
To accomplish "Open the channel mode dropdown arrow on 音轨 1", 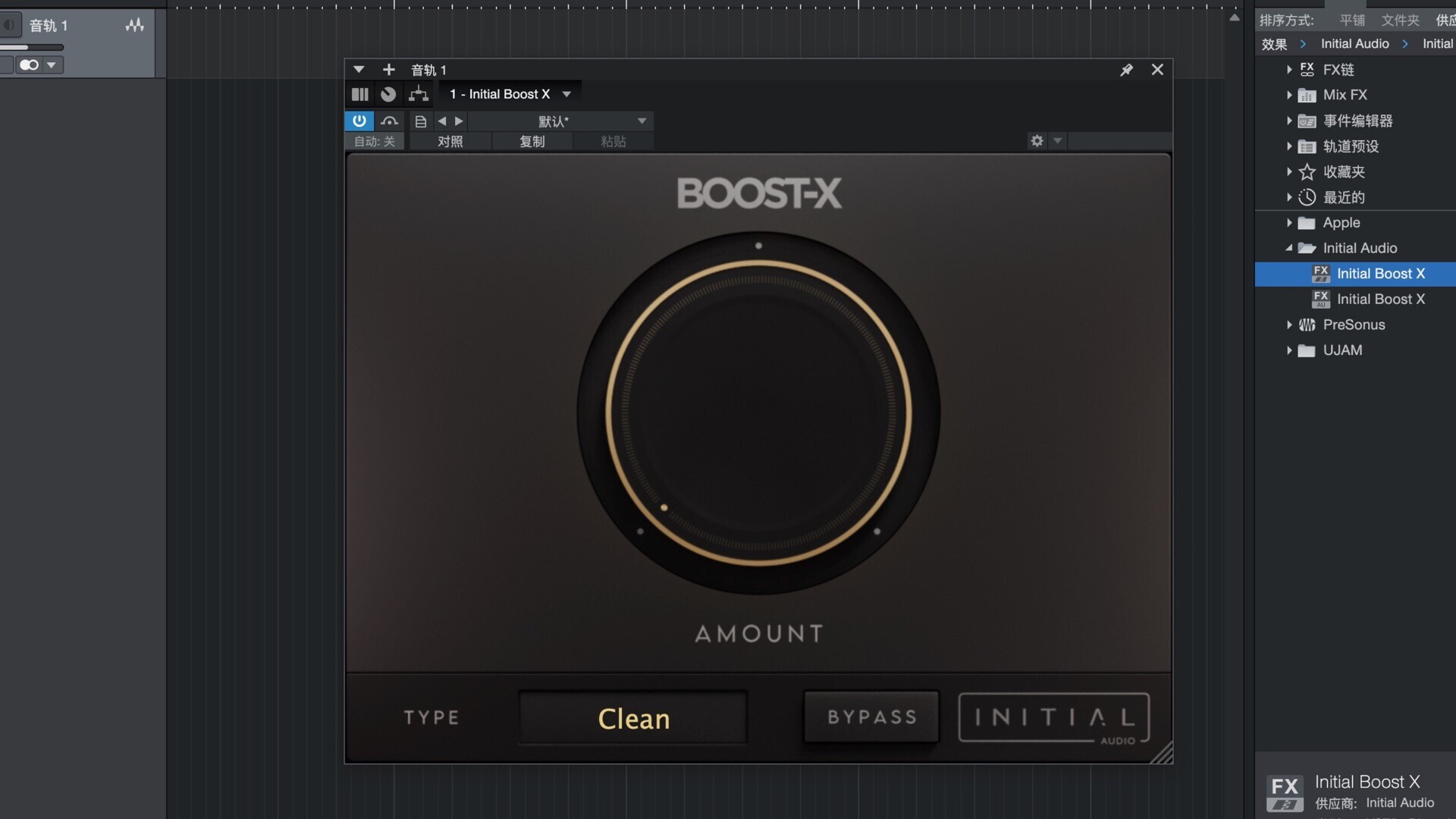I will 52,65.
